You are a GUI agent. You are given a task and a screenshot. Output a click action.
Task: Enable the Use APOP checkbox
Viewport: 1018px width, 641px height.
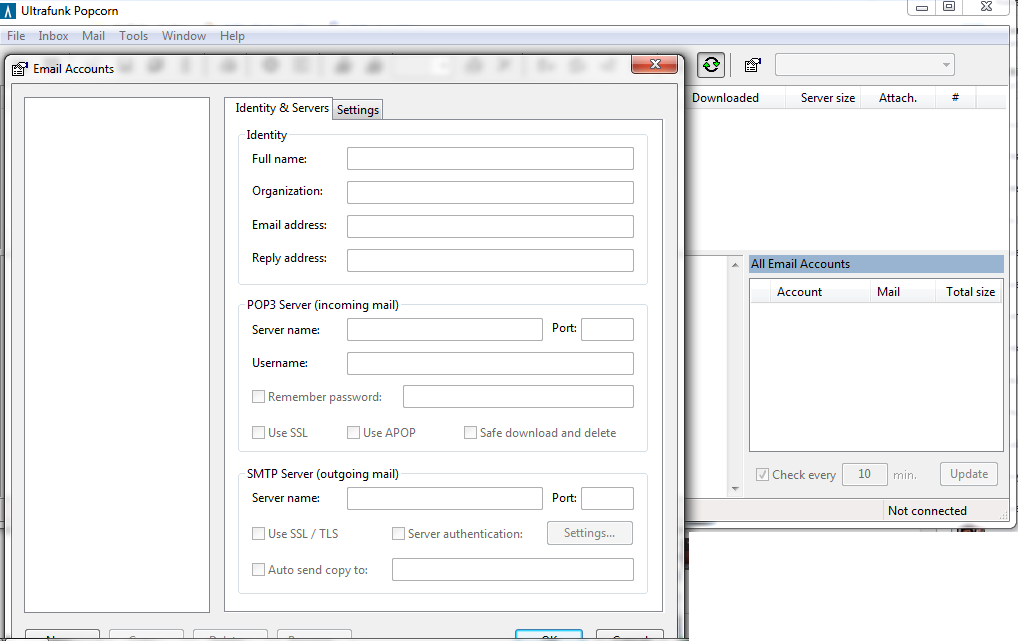pos(353,433)
